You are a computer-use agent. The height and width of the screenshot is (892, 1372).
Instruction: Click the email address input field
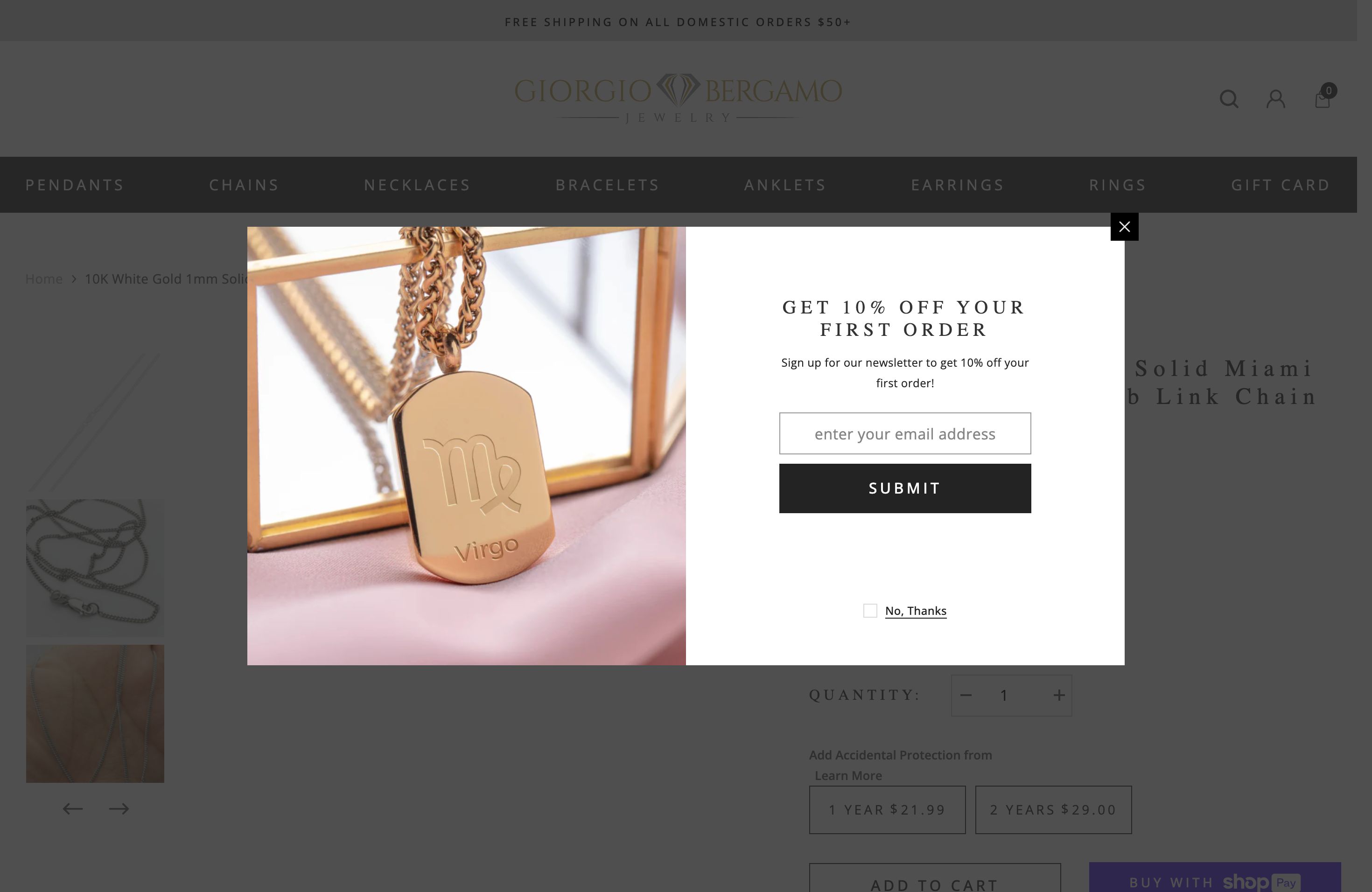905,433
